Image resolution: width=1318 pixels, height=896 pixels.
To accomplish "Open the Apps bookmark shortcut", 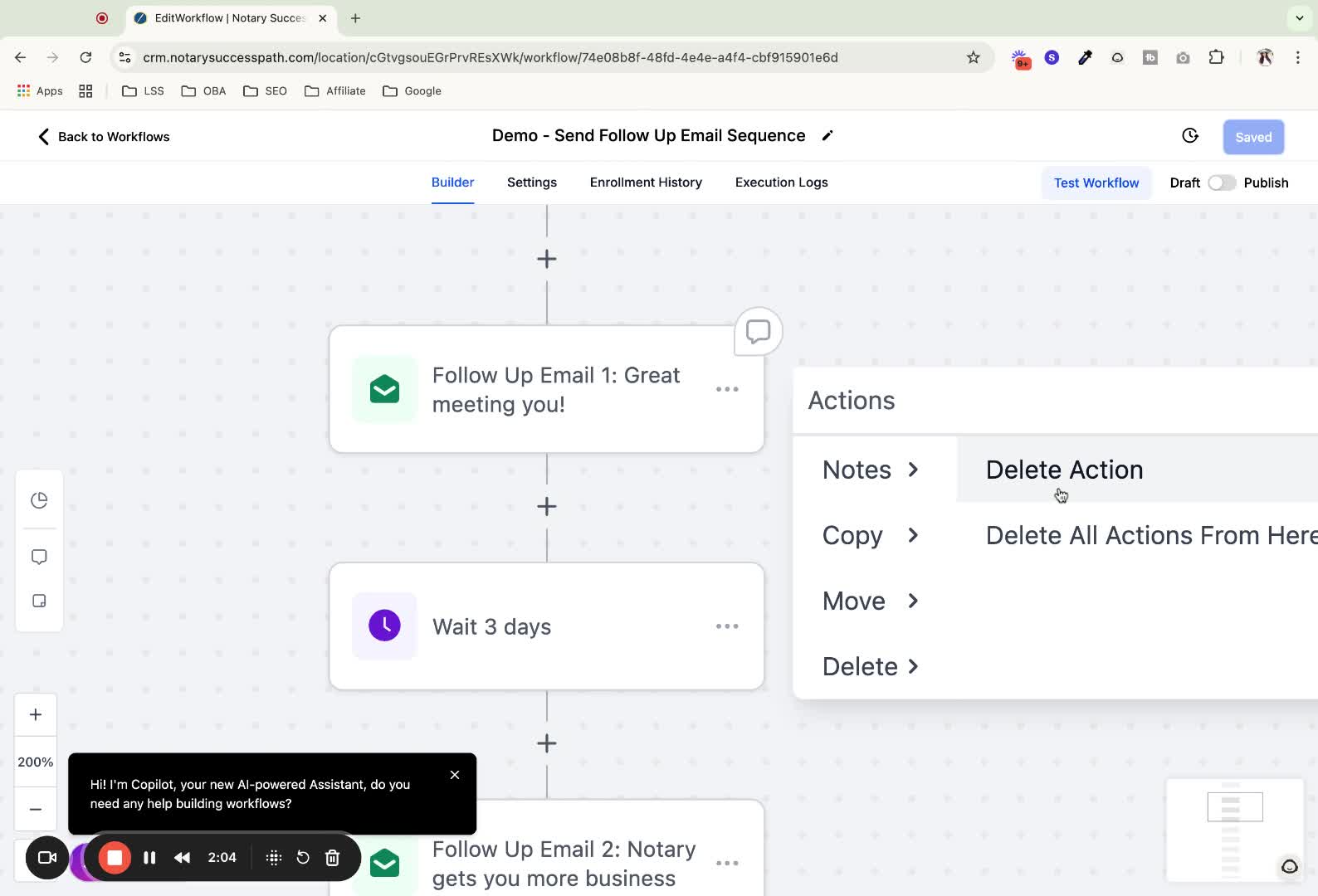I will pyautogui.click(x=40, y=91).
